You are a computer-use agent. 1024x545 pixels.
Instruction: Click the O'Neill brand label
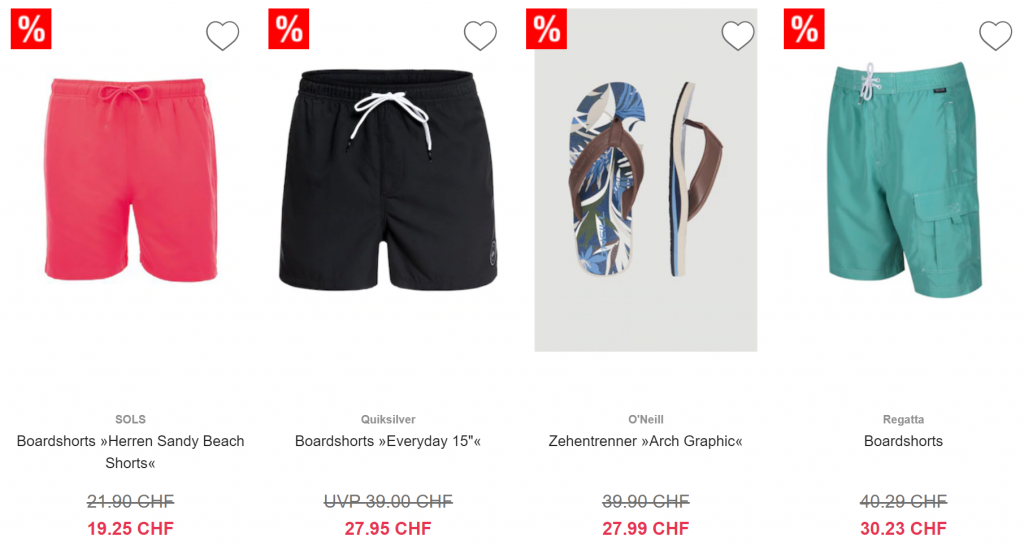(646, 419)
